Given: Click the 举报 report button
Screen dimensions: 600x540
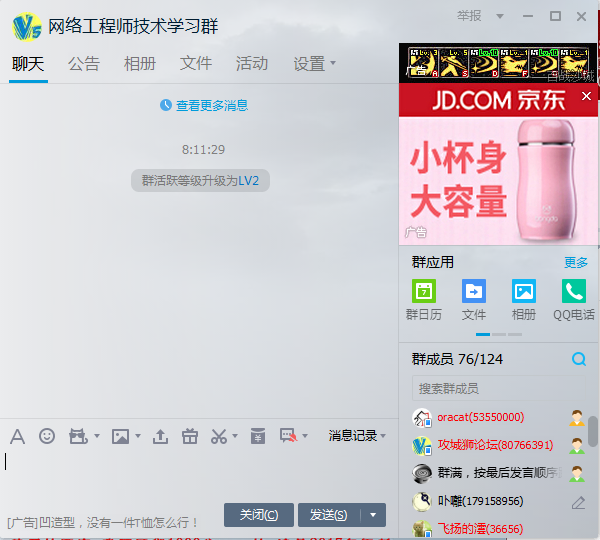Looking at the screenshot, I should 469,16.
